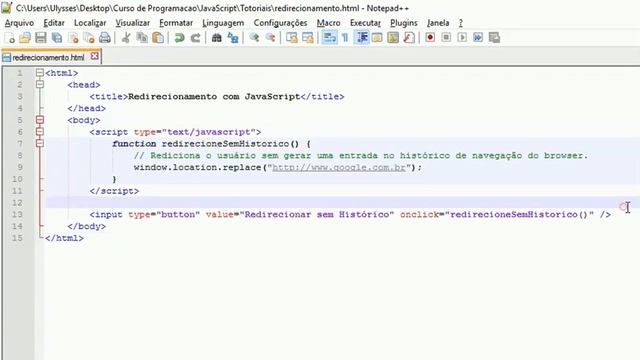Click the Open file folder icon
Screen dimensions: 640x360
pos(25,38)
